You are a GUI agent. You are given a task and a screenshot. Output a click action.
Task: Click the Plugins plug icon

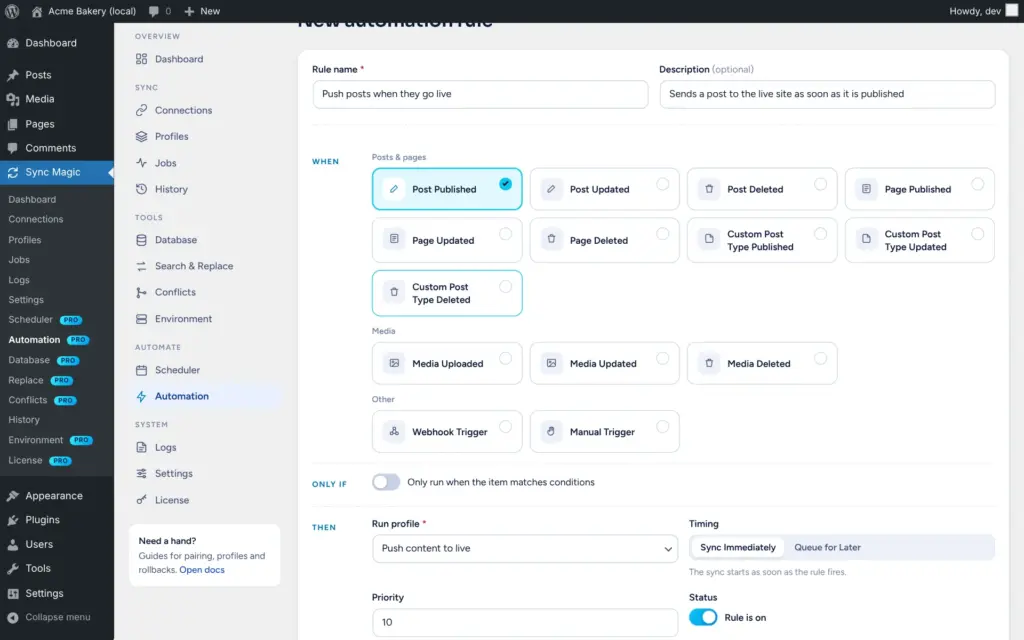click(13, 520)
